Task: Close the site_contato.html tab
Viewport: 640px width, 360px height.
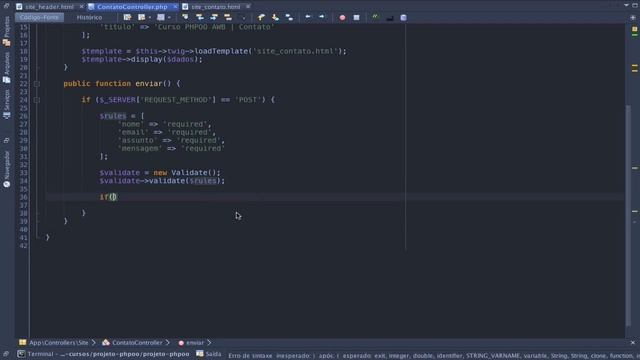Action: coord(248,7)
